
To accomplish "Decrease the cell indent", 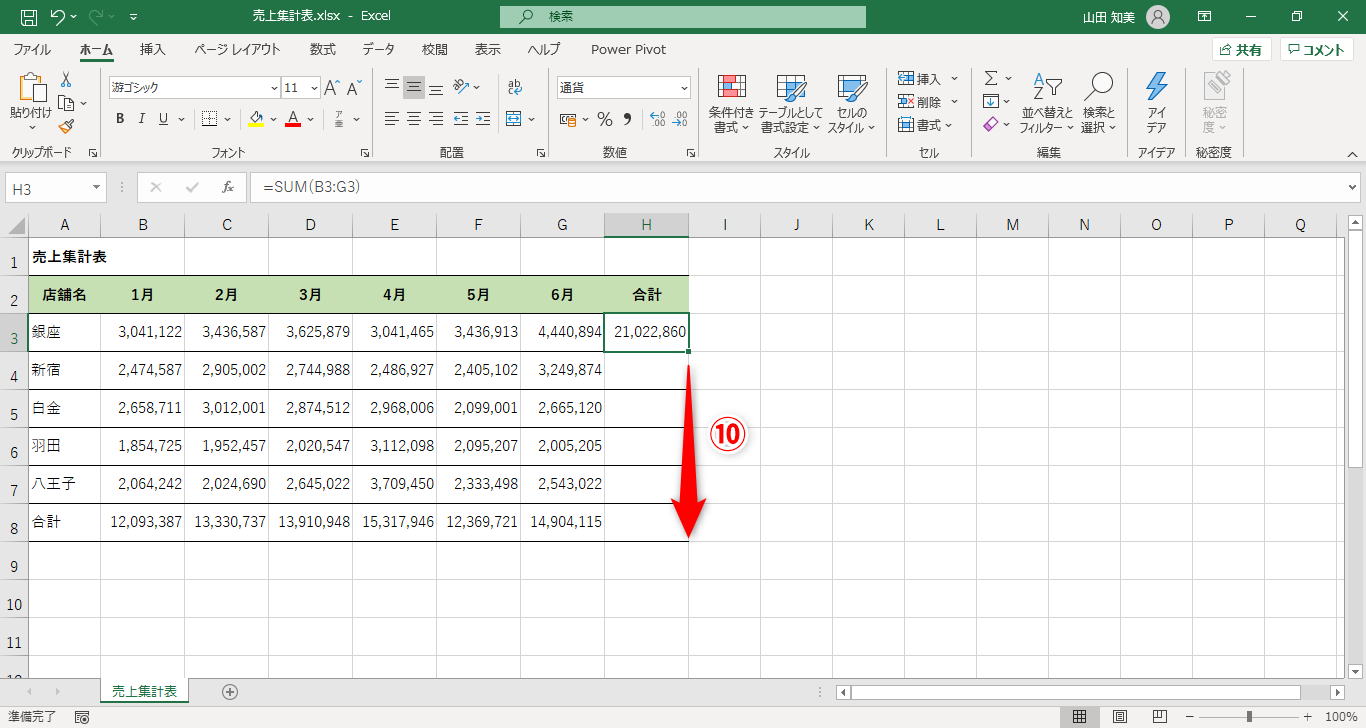I will point(460,119).
